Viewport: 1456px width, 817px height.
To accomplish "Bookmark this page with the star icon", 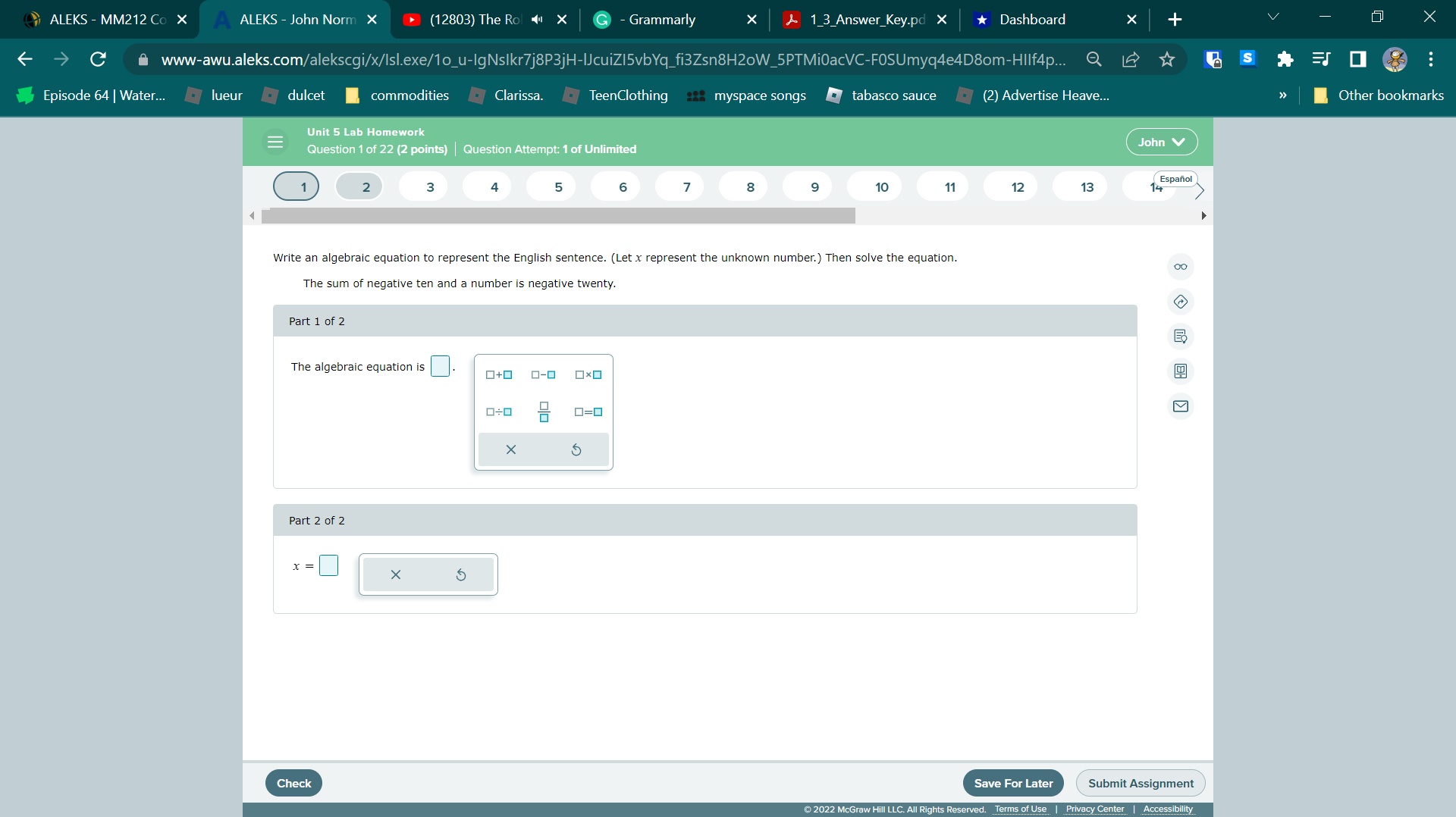I will pyautogui.click(x=1167, y=59).
